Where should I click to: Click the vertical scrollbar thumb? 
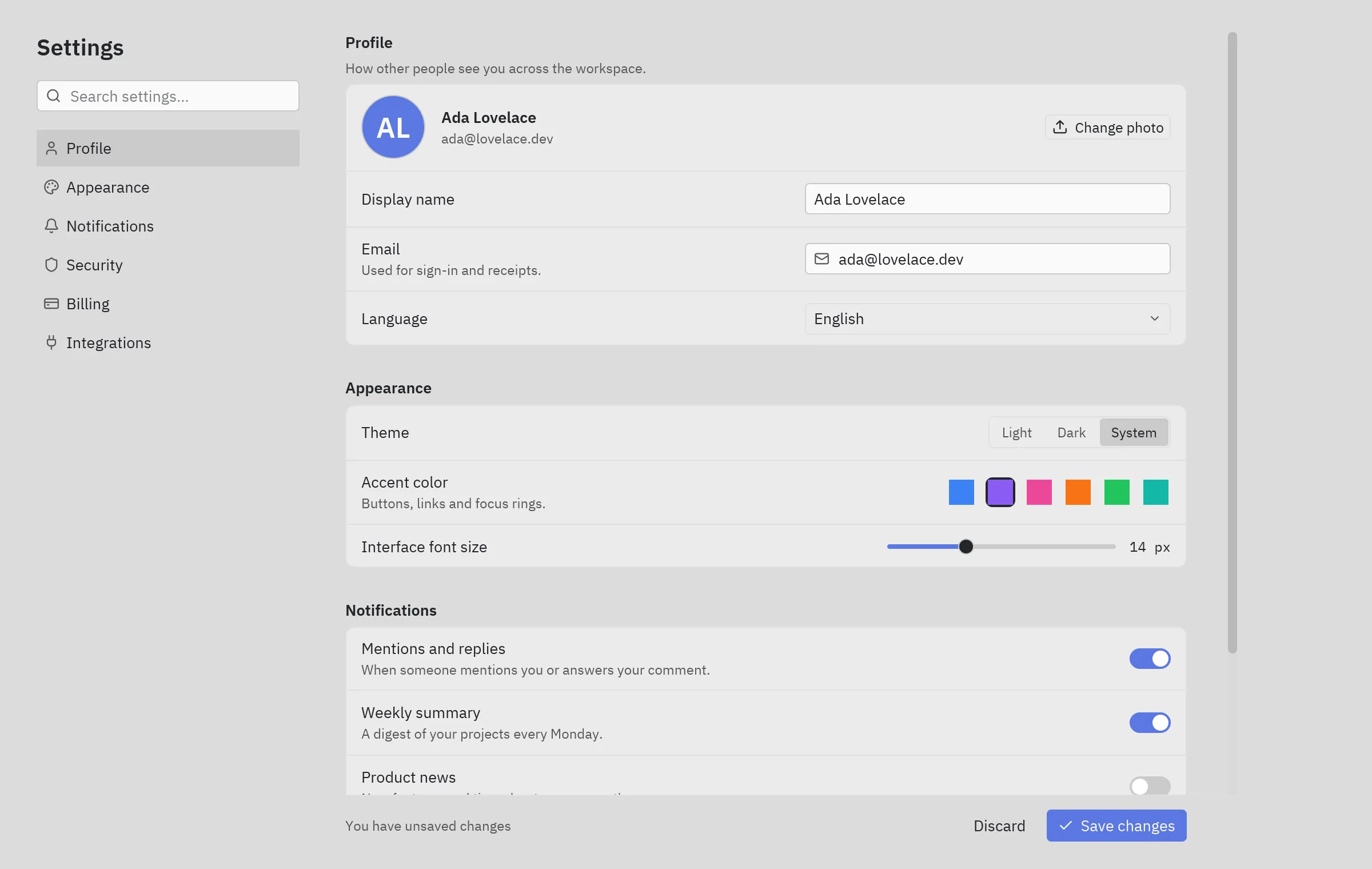[x=1232, y=342]
